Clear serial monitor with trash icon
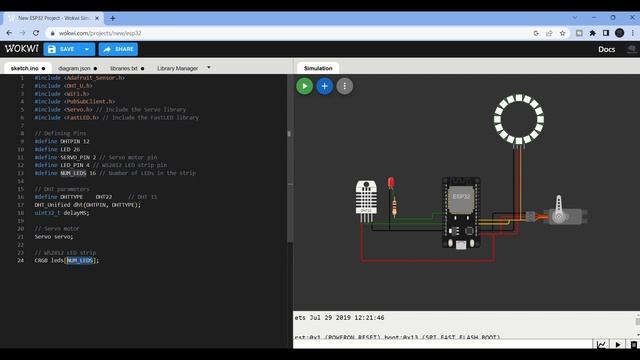 coord(633,344)
